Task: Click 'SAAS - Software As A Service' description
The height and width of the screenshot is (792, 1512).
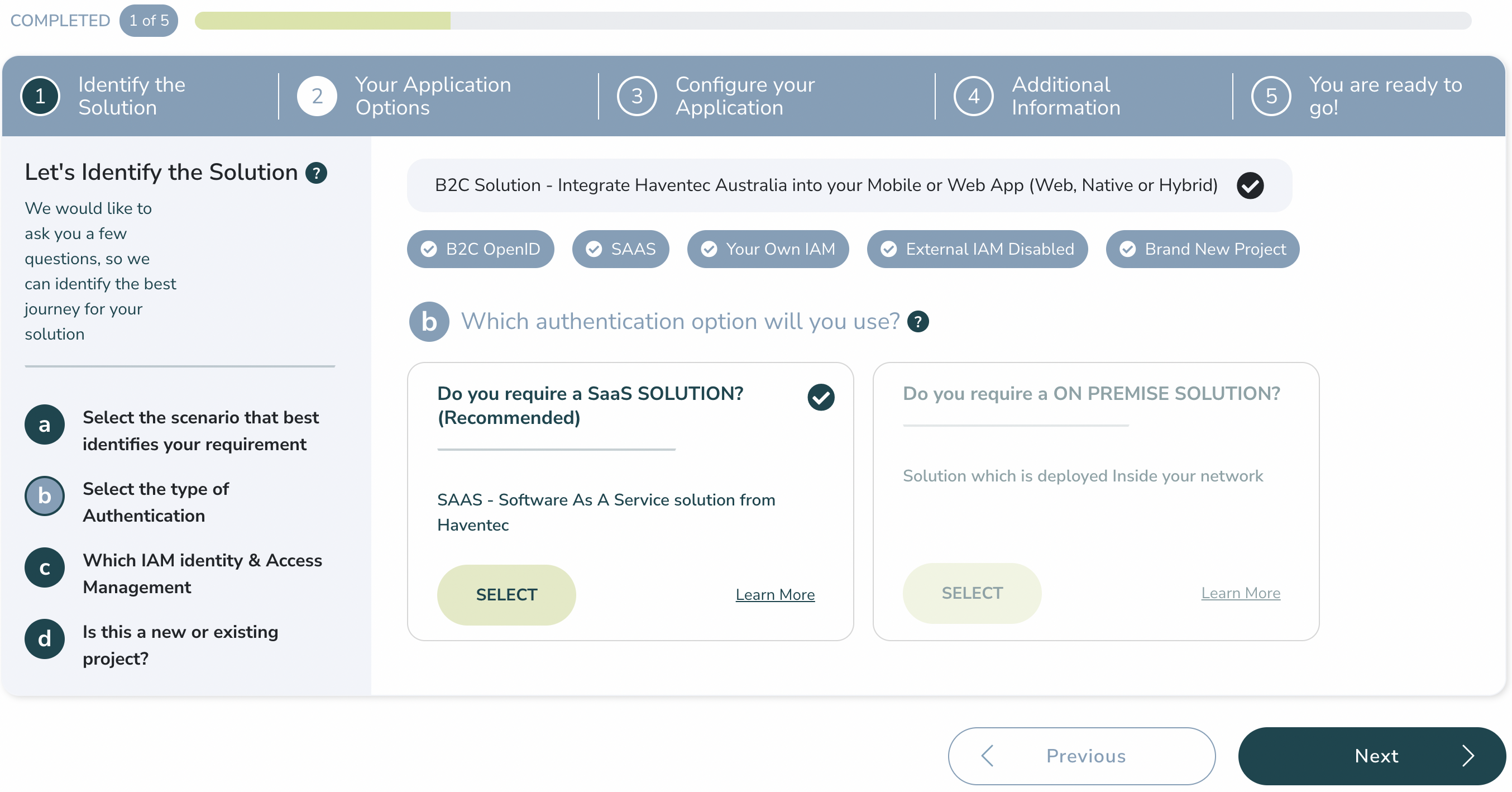Action: 606,512
